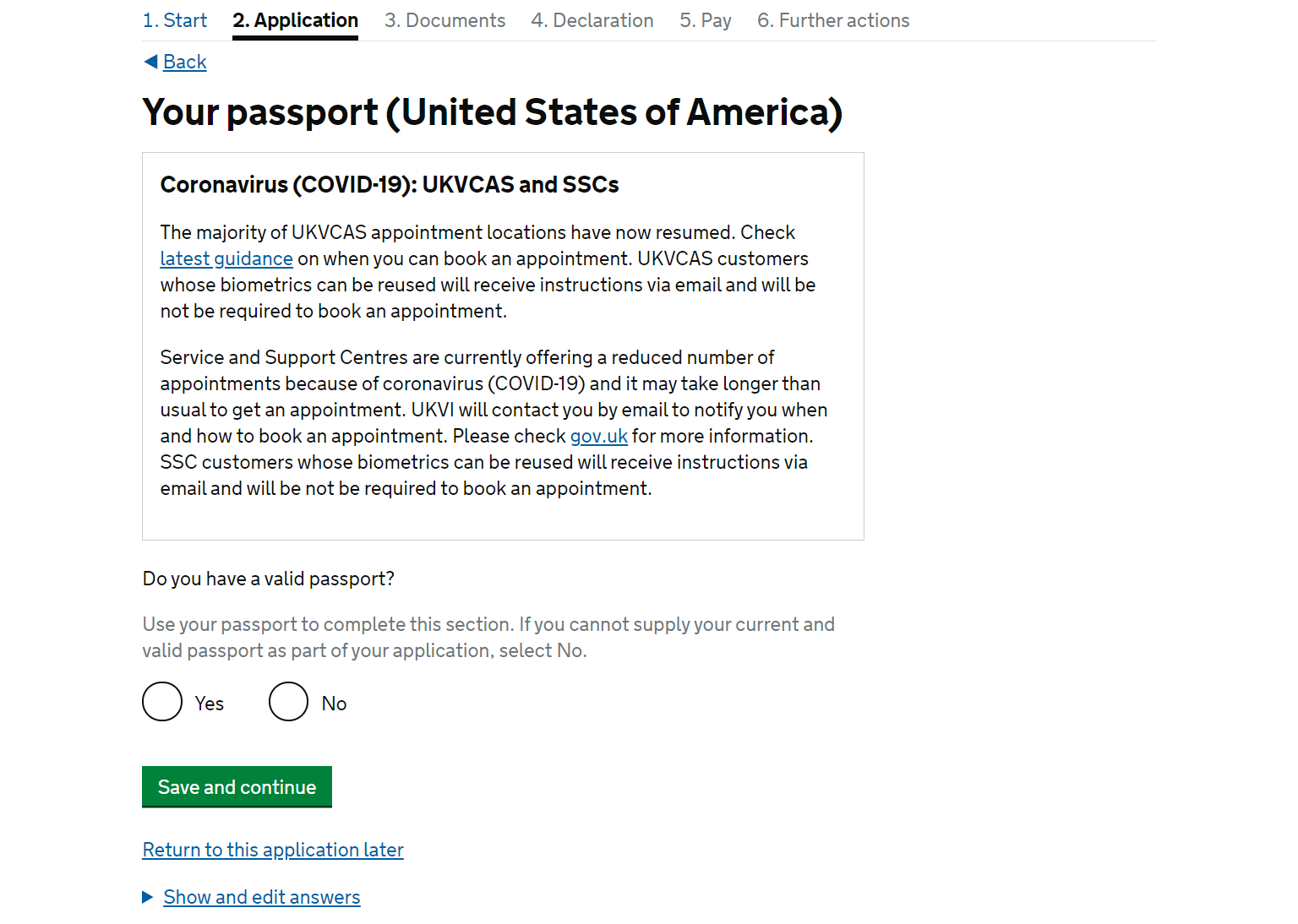This screenshot has height=924, width=1298.
Task: Click the Coronavirus UKVCAS and SSCs heading
Action: point(390,184)
